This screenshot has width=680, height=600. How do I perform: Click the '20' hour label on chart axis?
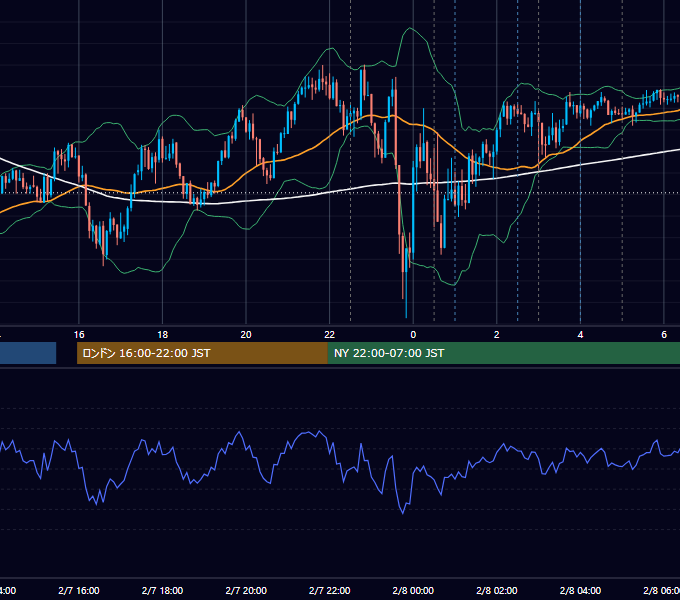pyautogui.click(x=246, y=334)
